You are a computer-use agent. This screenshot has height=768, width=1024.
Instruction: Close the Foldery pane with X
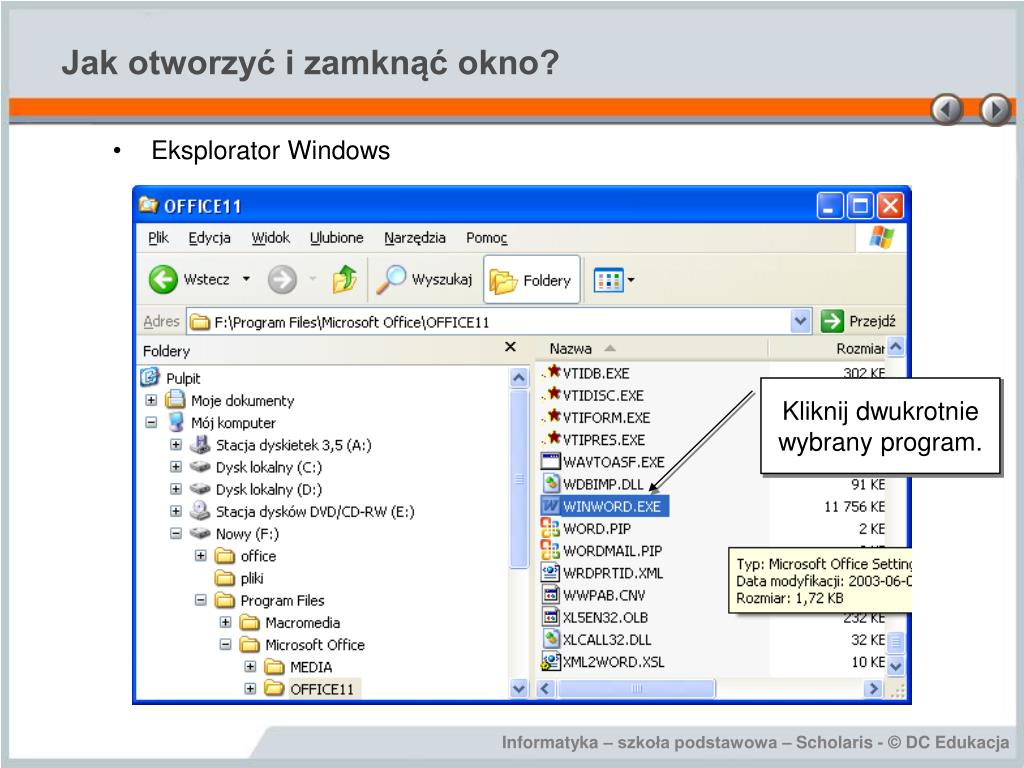(511, 347)
